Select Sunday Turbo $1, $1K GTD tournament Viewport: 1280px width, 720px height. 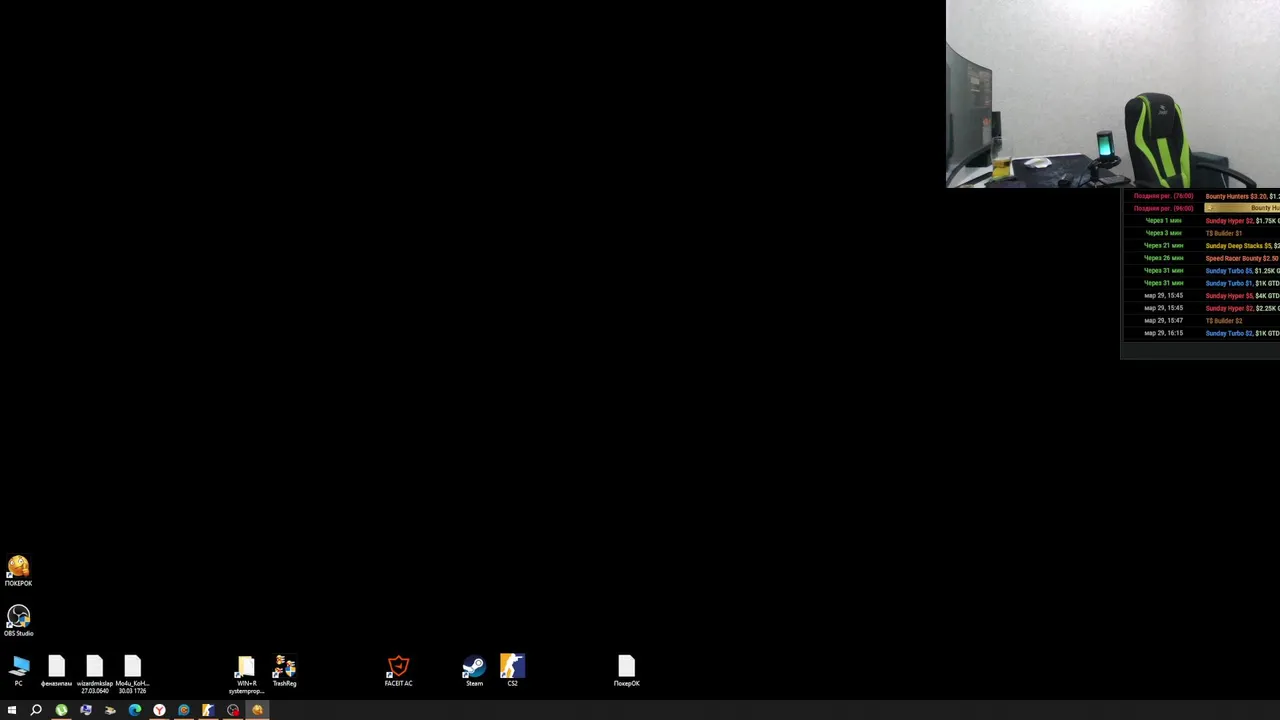(x=1242, y=283)
